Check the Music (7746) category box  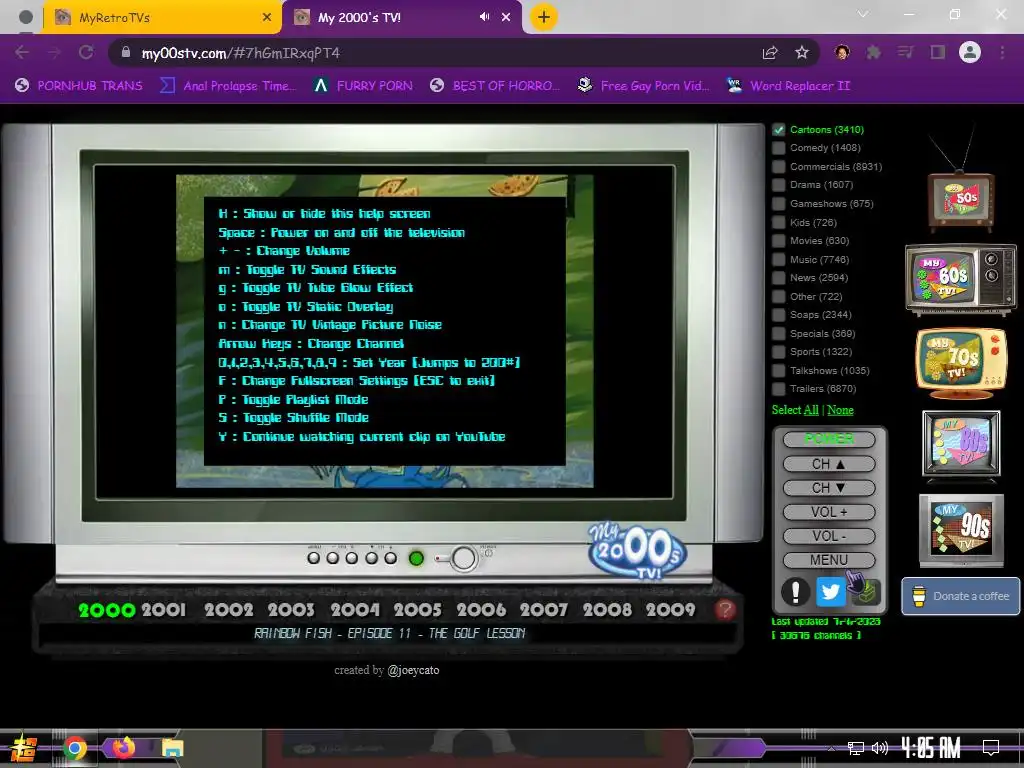pos(778,259)
